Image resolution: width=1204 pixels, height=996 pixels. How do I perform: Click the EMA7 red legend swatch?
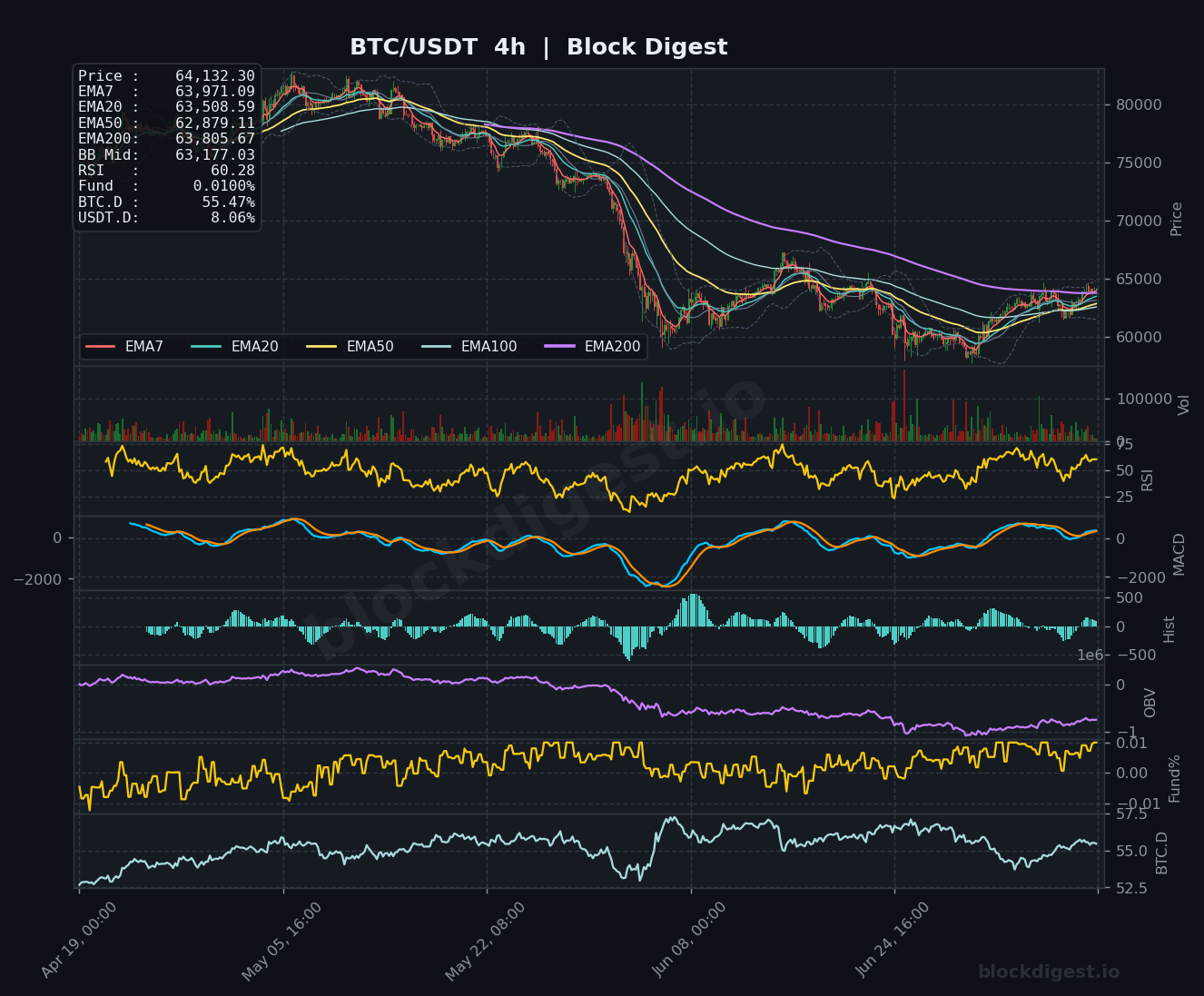pos(101,347)
